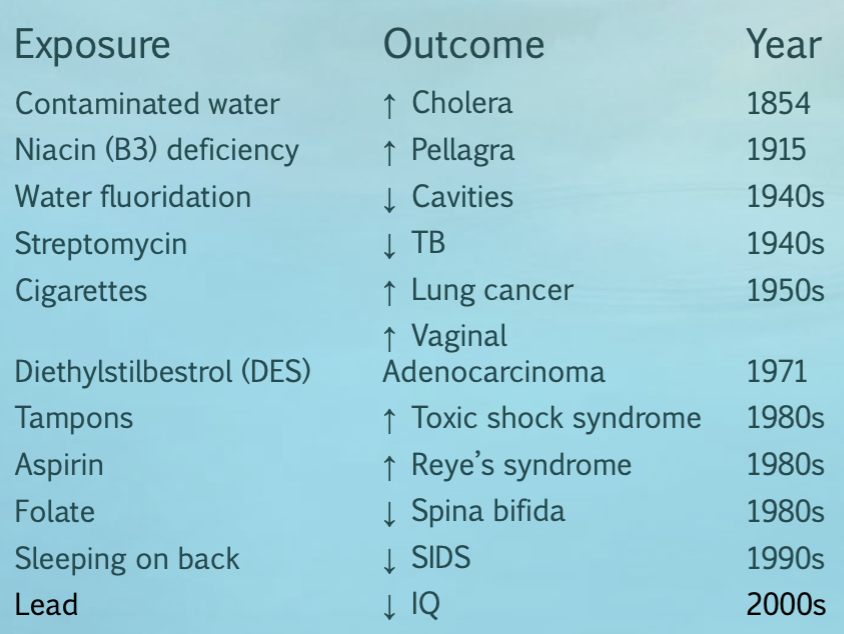The image size is (844, 634).
Task: Click the up arrow beside Cholera
Action: point(390,104)
